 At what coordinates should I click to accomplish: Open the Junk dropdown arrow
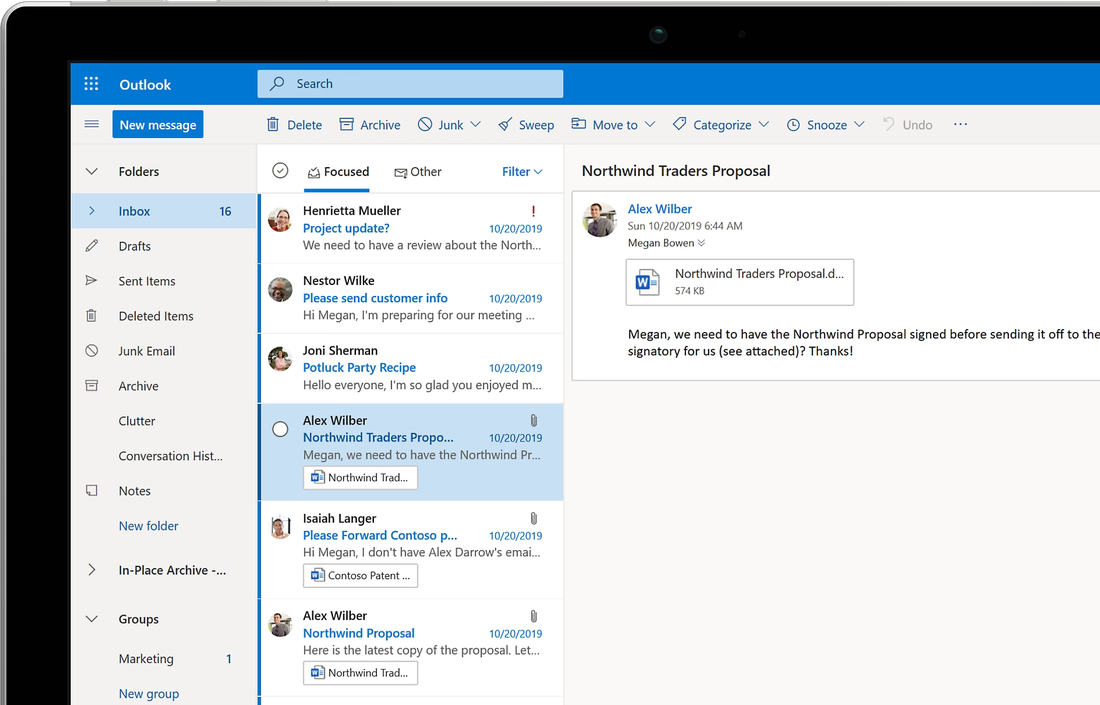(x=475, y=124)
